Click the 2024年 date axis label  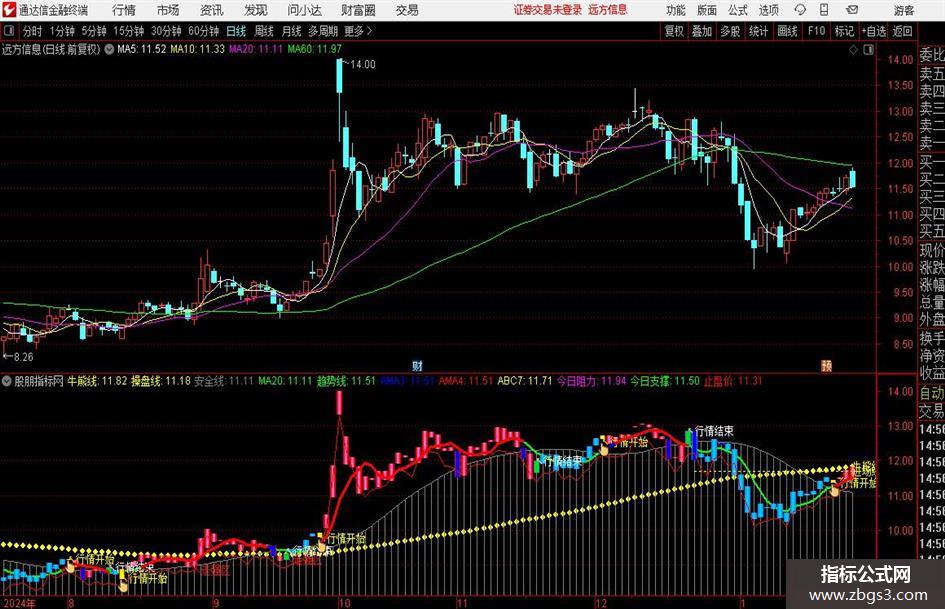[x=19, y=603]
